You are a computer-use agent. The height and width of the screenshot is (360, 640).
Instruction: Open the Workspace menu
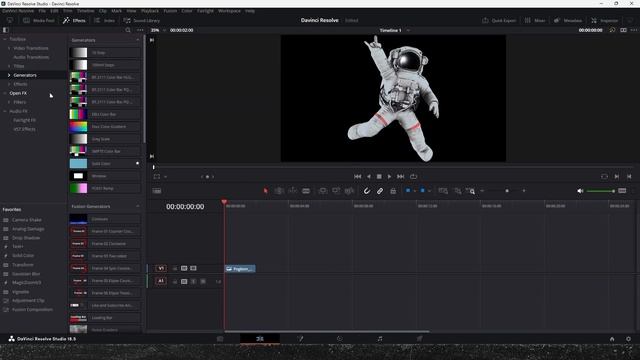[229, 11]
